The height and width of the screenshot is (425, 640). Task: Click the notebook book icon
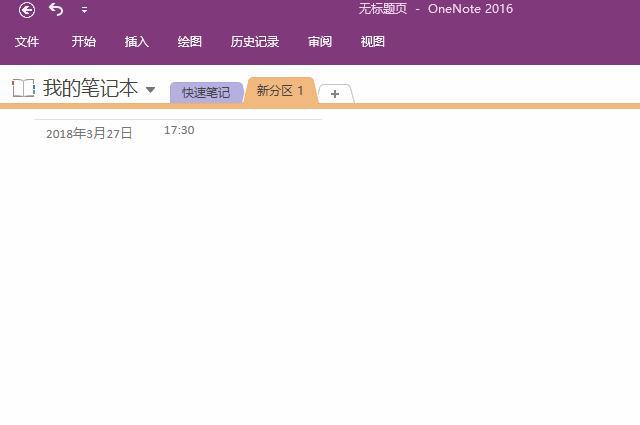(23, 88)
